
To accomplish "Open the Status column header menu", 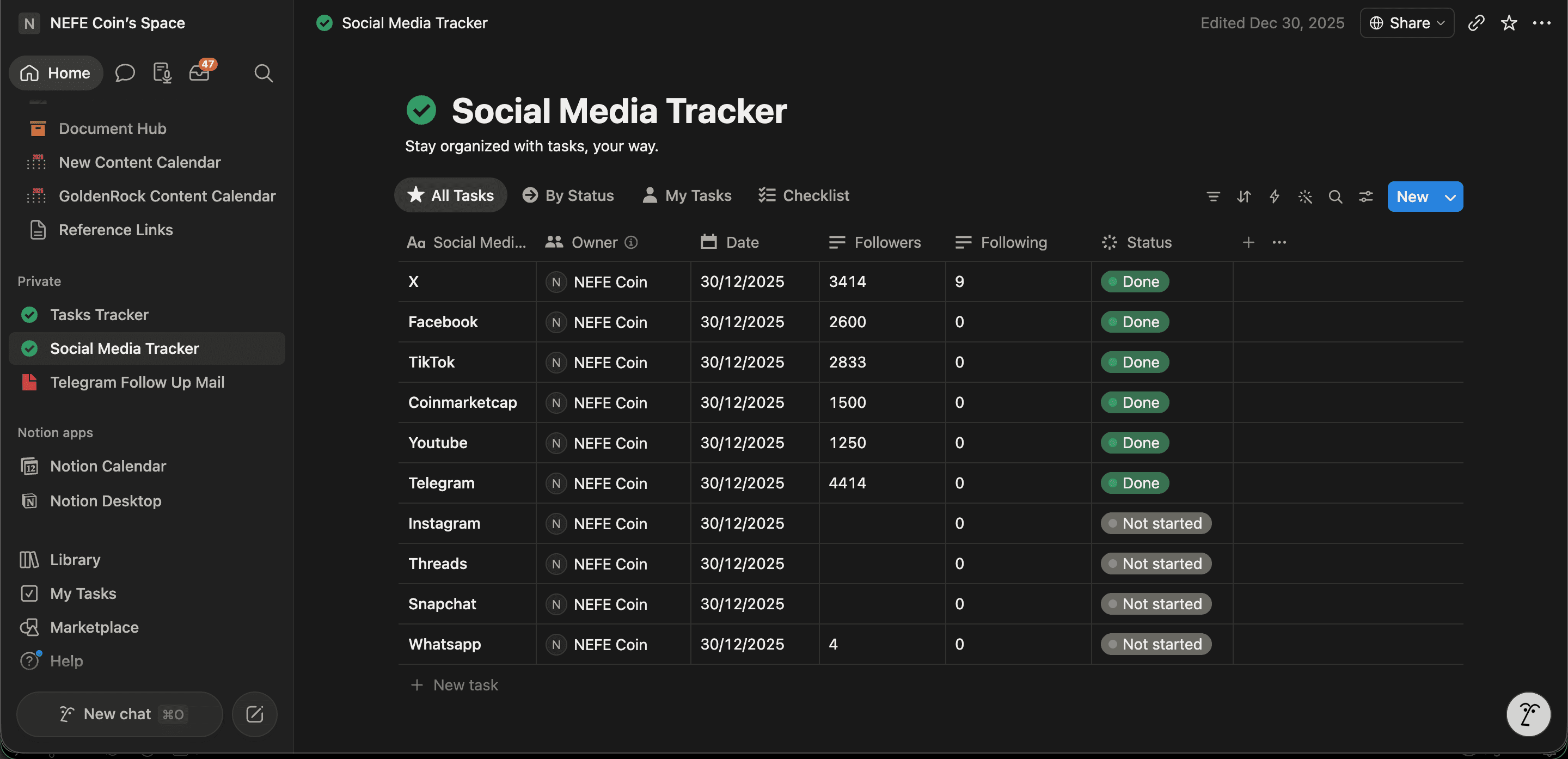I will point(1136,242).
